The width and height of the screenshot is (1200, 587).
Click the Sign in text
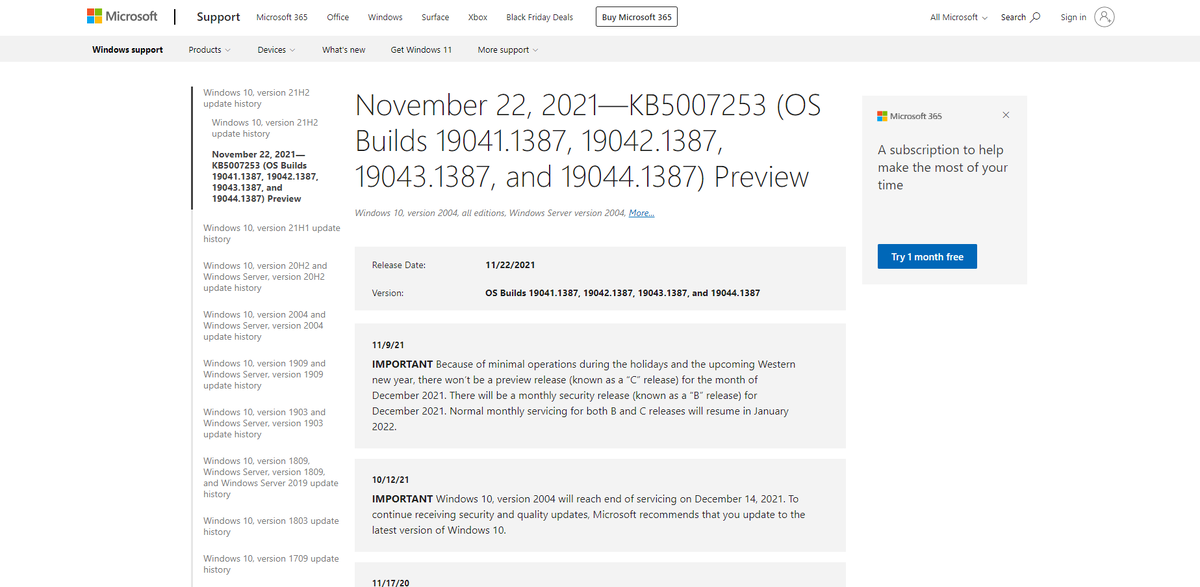tap(1073, 17)
